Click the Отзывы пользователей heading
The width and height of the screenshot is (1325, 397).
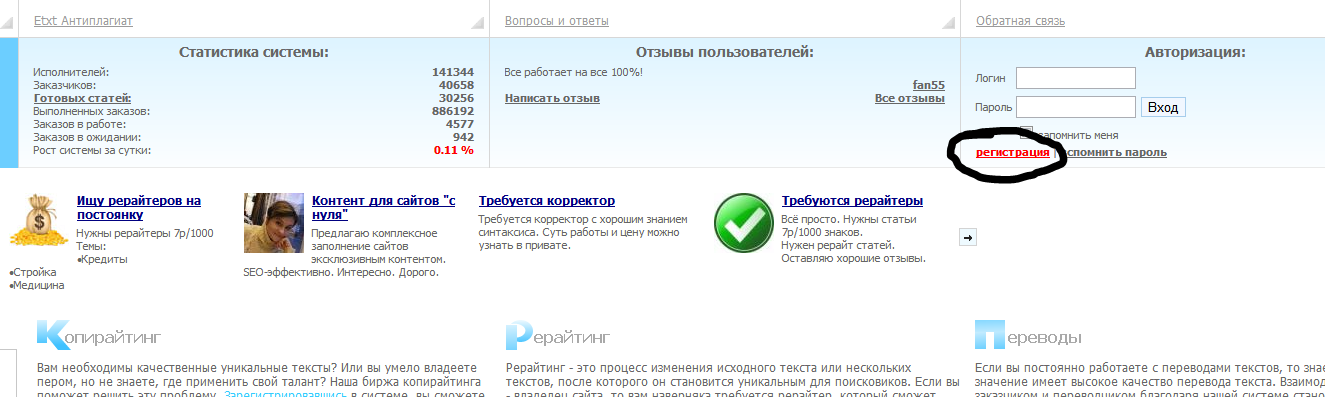[725, 52]
